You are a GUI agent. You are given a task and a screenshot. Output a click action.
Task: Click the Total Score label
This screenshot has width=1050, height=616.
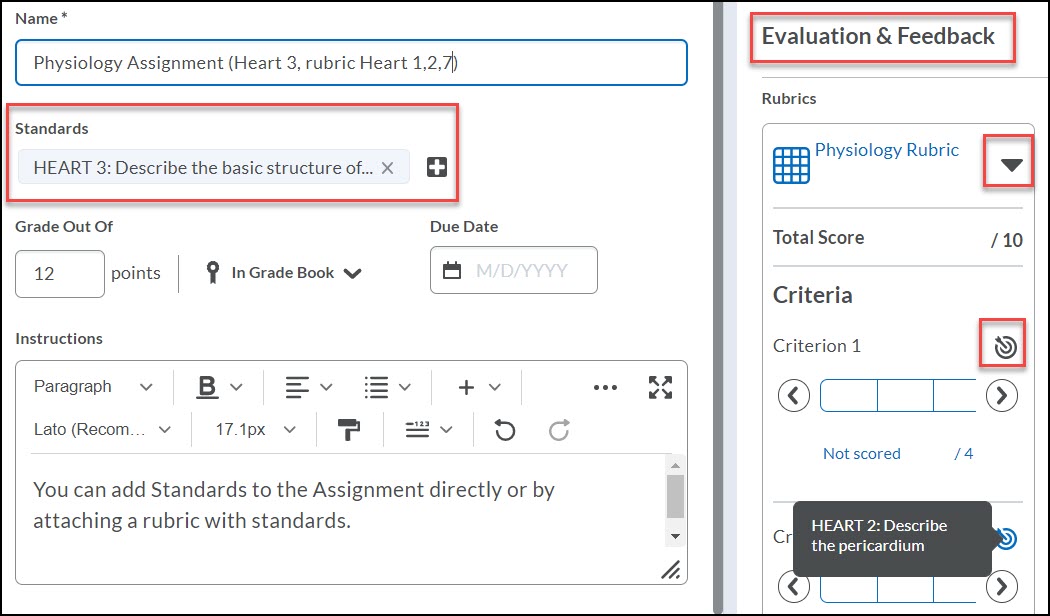coord(818,238)
